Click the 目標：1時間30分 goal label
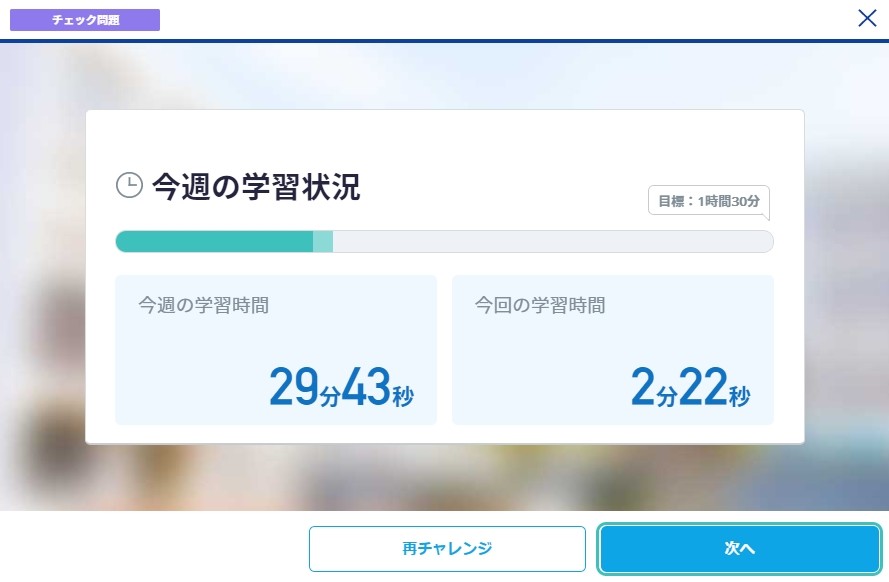Image resolution: width=889 pixels, height=582 pixels. point(708,201)
